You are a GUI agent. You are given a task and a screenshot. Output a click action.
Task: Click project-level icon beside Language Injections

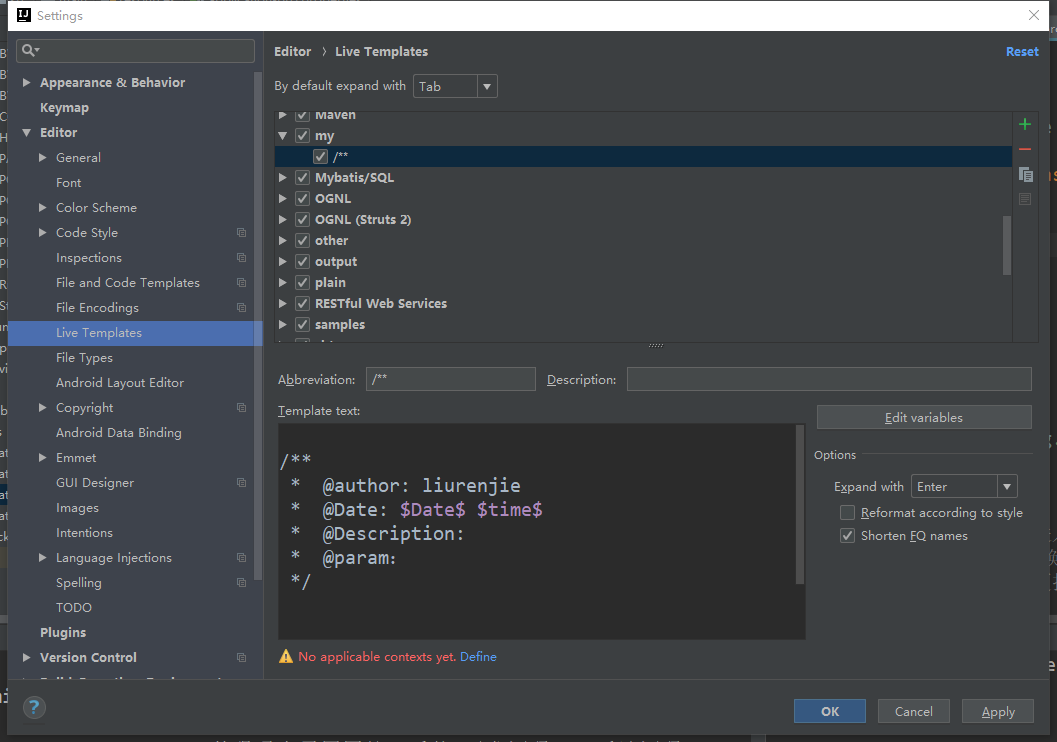(241, 557)
